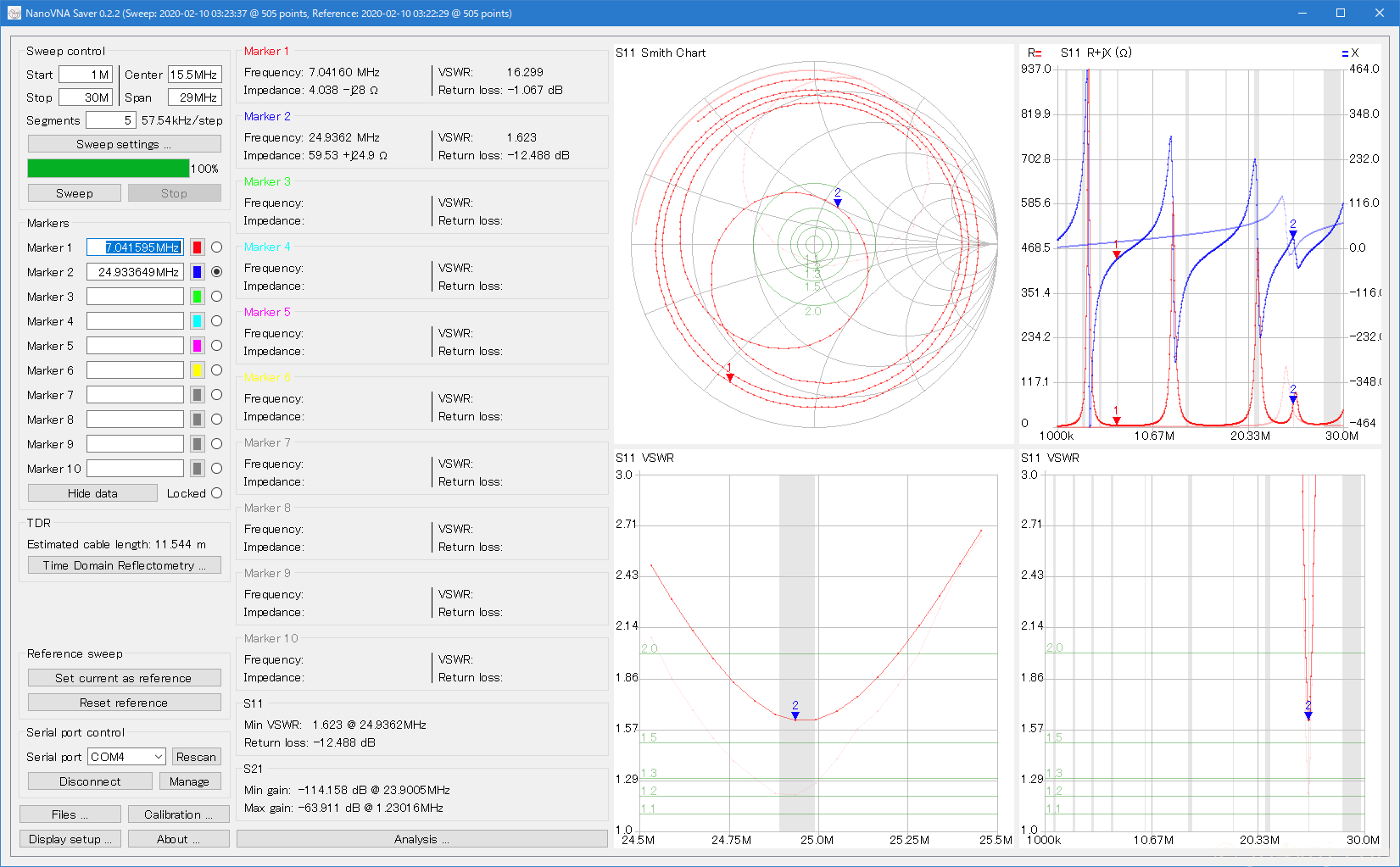The height and width of the screenshot is (867, 1400).
Task: Open Display setup window
Action: pyautogui.click(x=70, y=839)
